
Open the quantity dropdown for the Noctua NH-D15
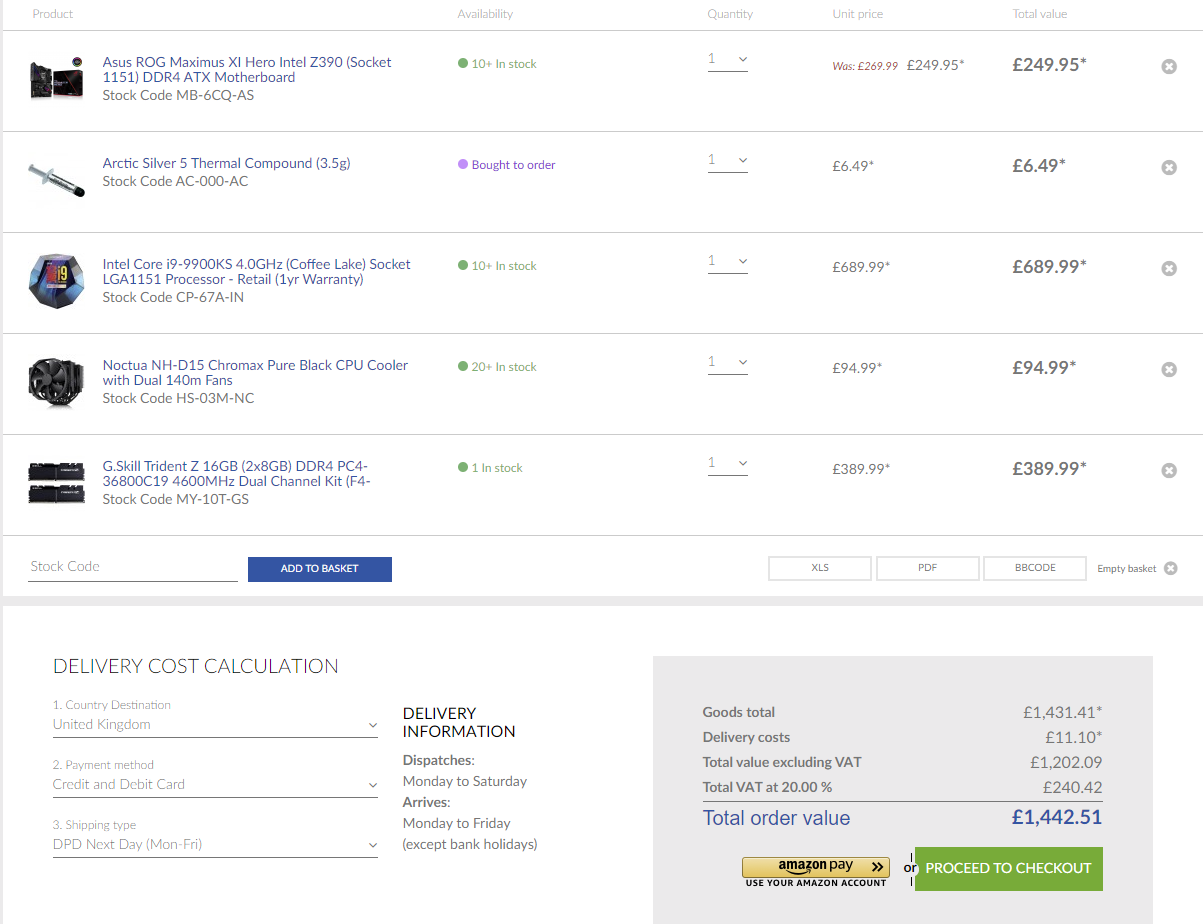pos(727,363)
